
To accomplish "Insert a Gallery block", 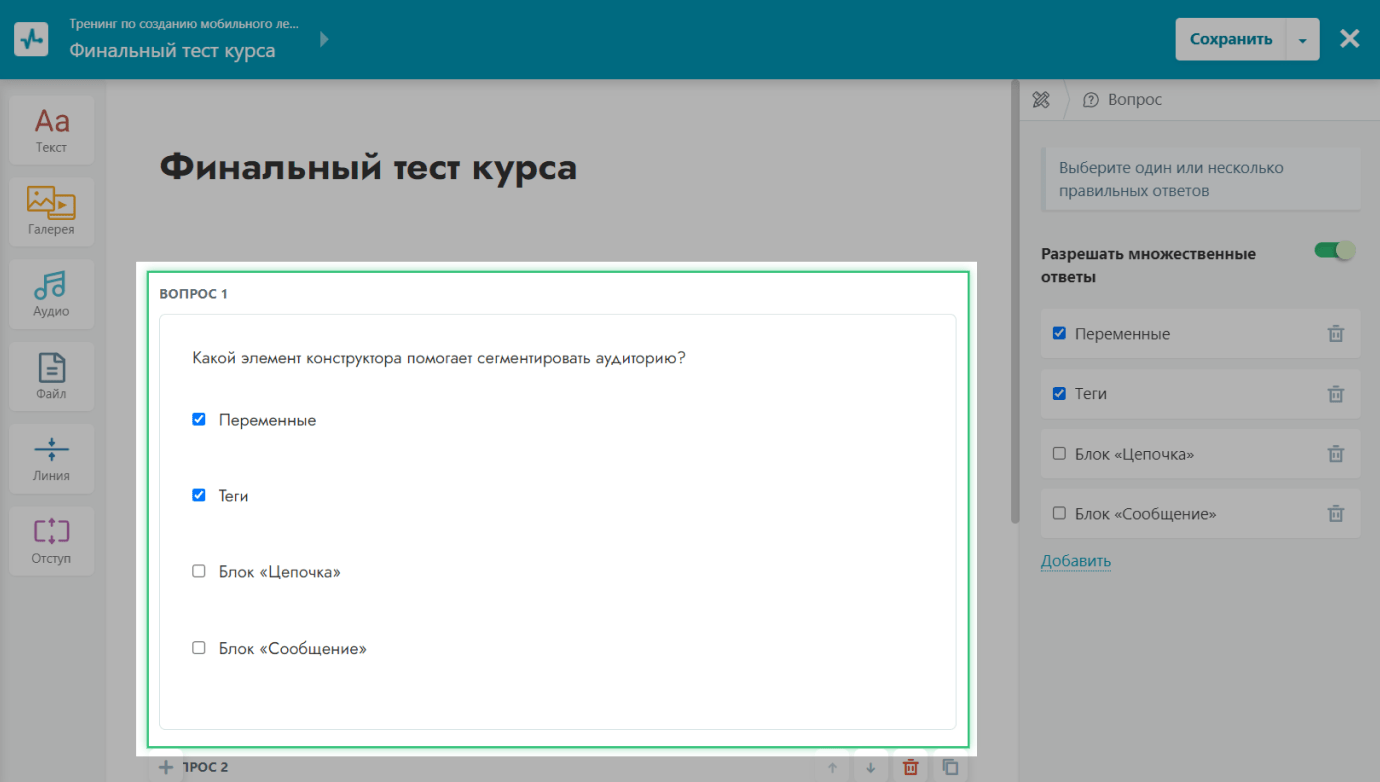I will click(x=51, y=212).
